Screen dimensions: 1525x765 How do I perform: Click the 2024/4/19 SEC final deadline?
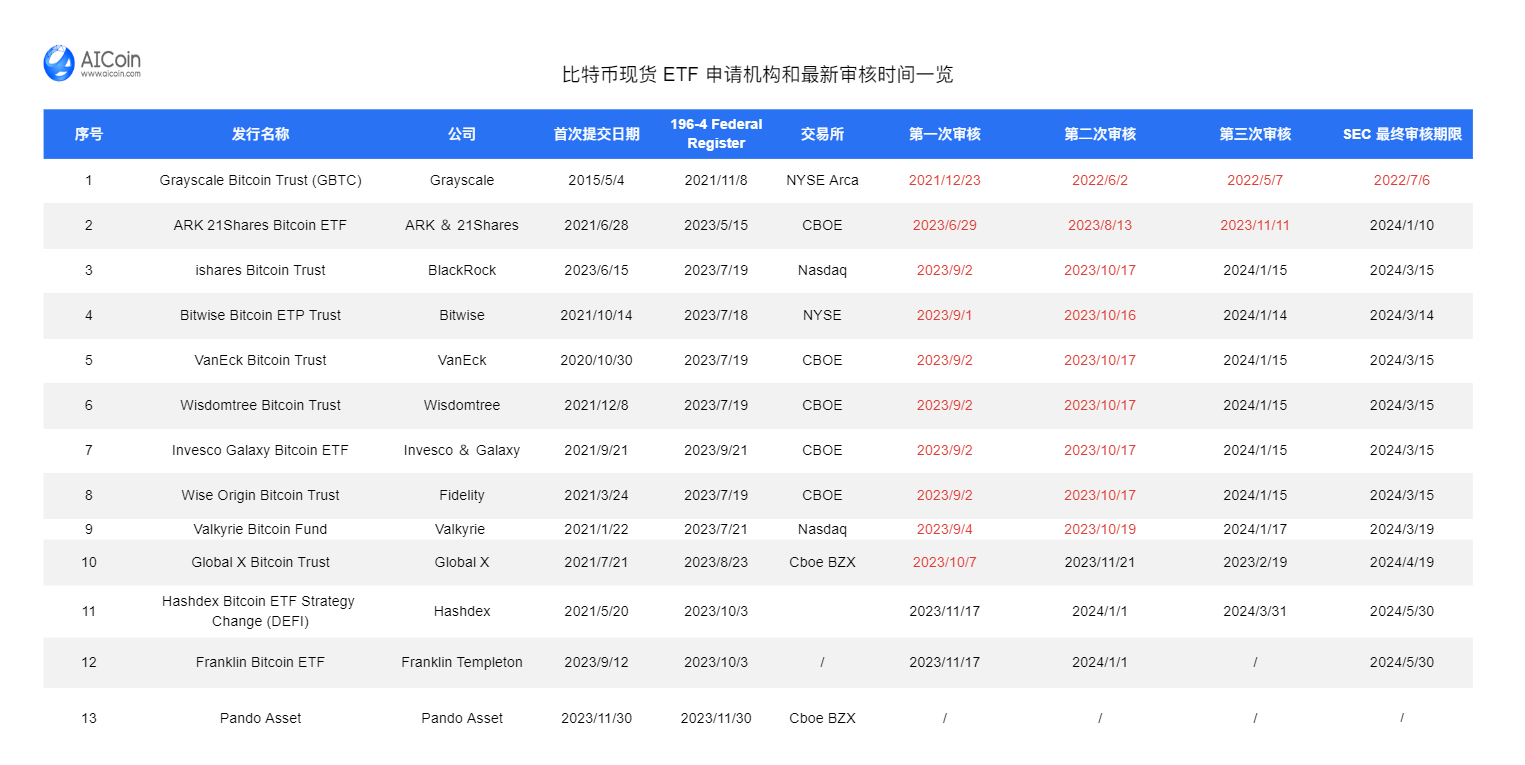point(1402,562)
